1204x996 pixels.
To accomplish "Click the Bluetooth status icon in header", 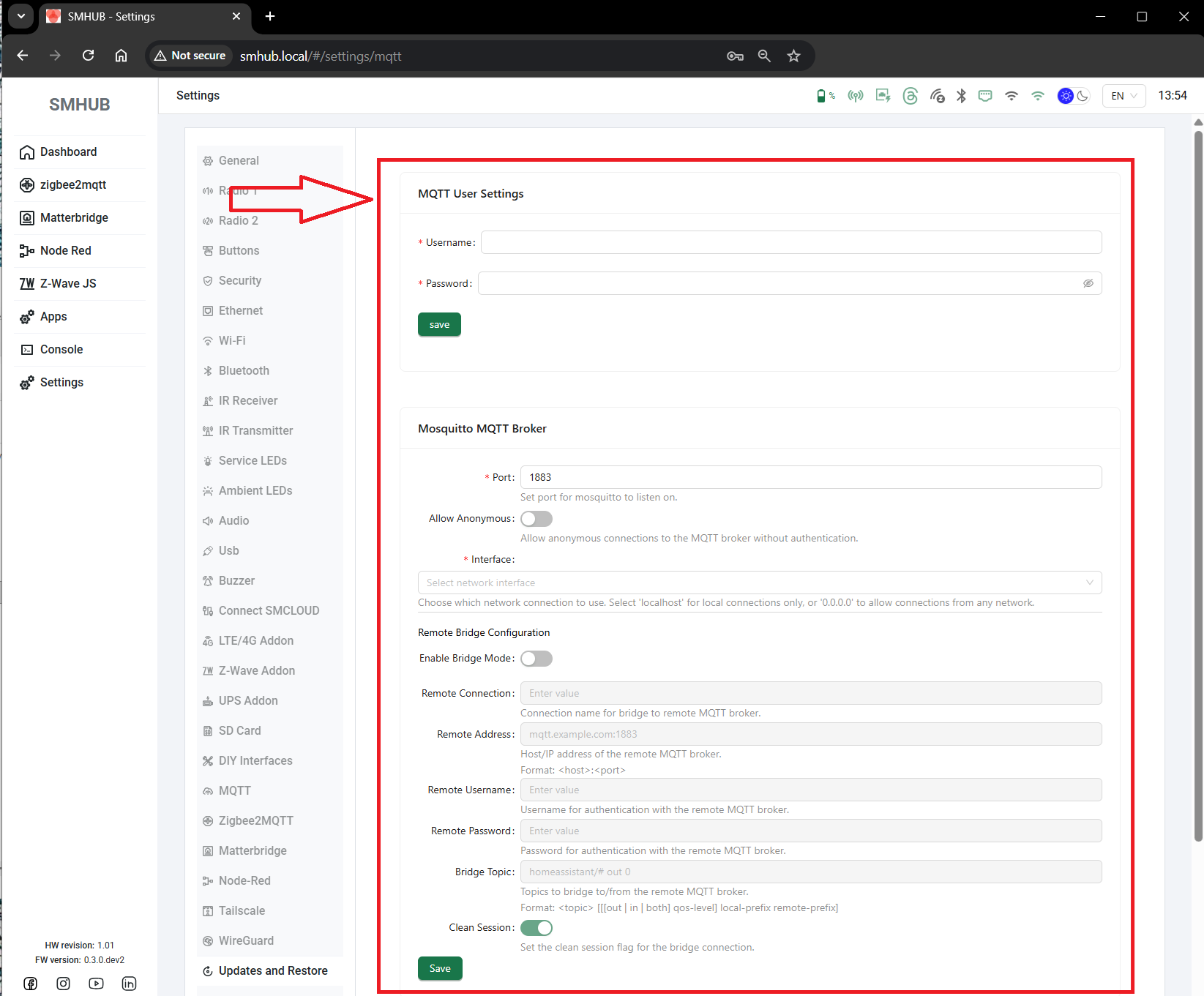I will coord(961,96).
